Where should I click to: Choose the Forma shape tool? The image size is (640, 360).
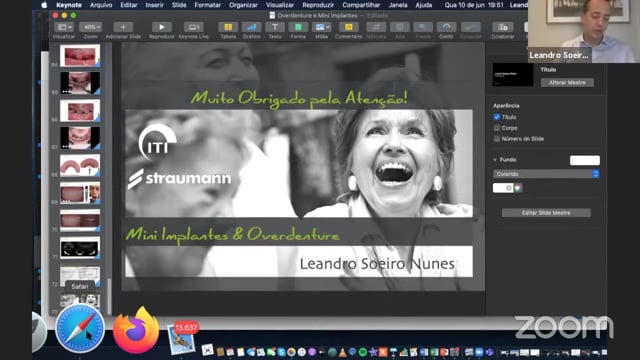tap(298, 27)
